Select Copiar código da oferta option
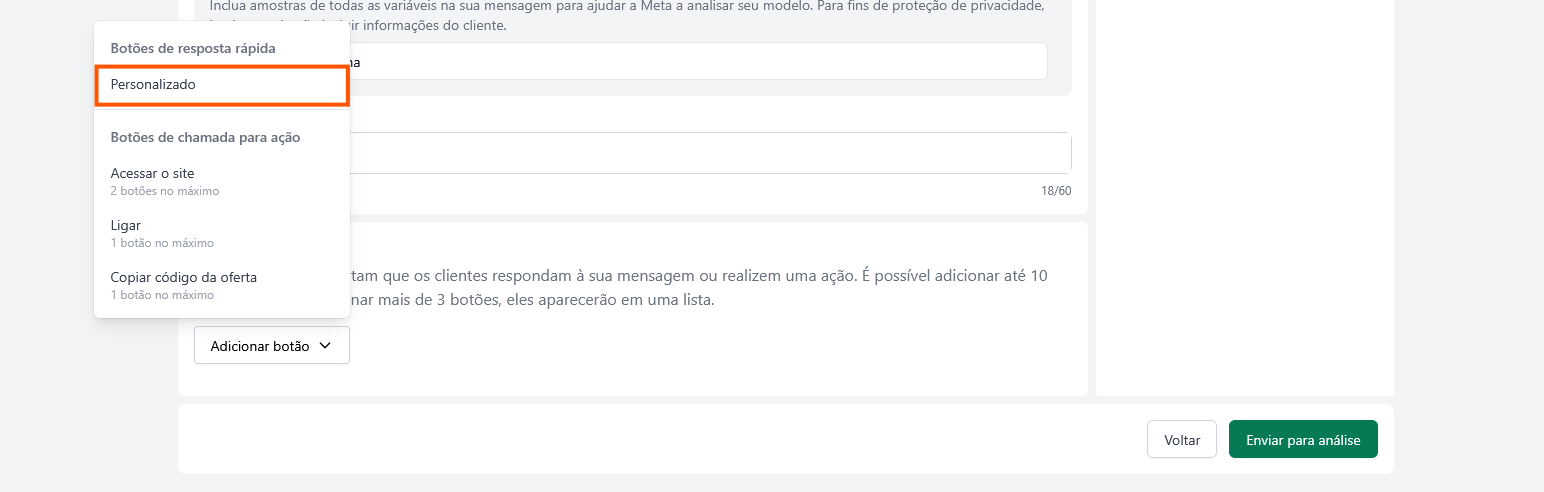This screenshot has width=1544, height=492. (183, 277)
